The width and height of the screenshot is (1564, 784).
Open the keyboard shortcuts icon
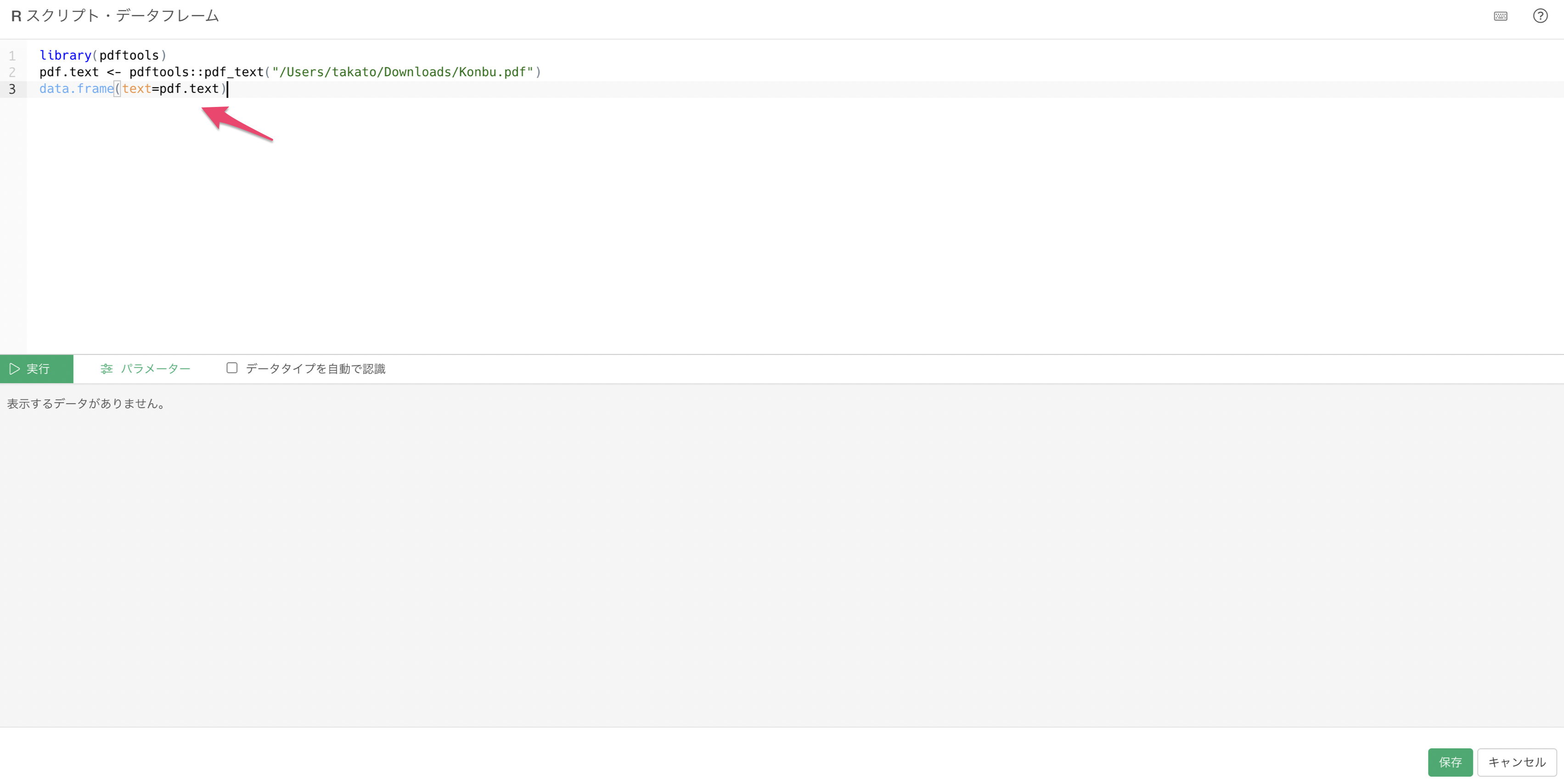pos(1500,17)
